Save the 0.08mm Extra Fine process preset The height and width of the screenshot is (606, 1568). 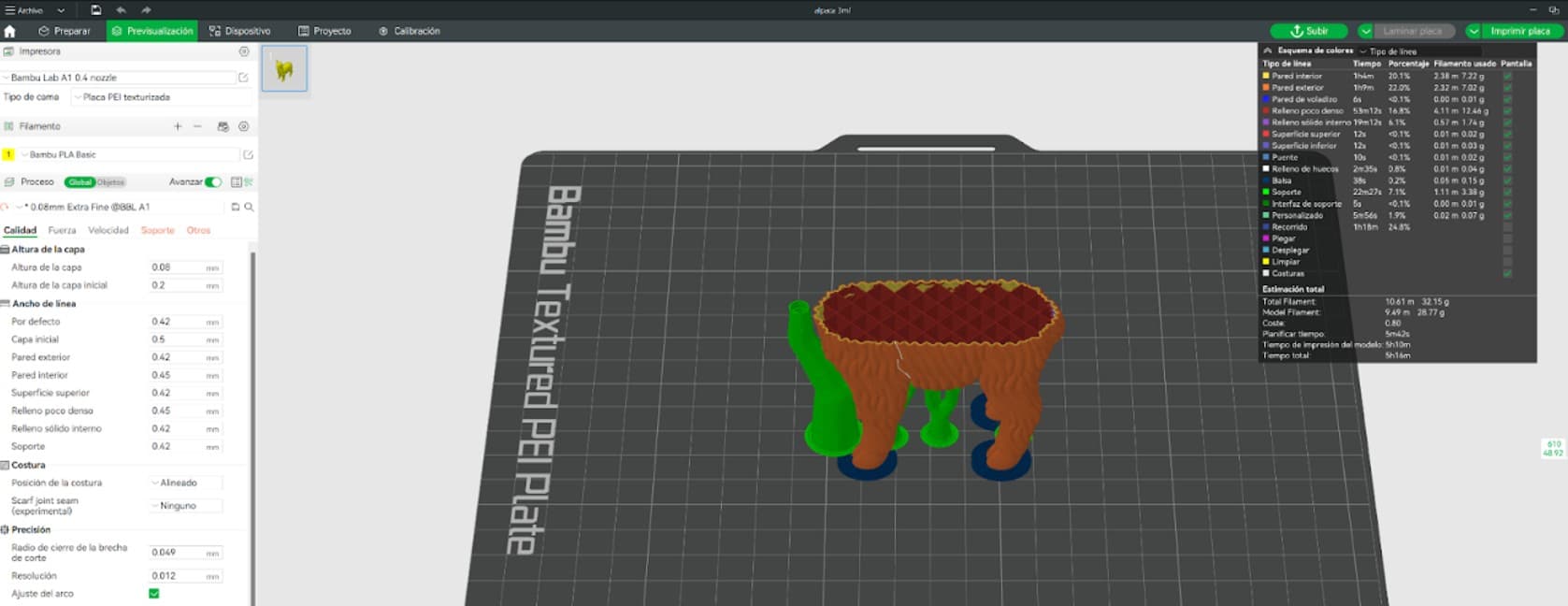tap(236, 207)
